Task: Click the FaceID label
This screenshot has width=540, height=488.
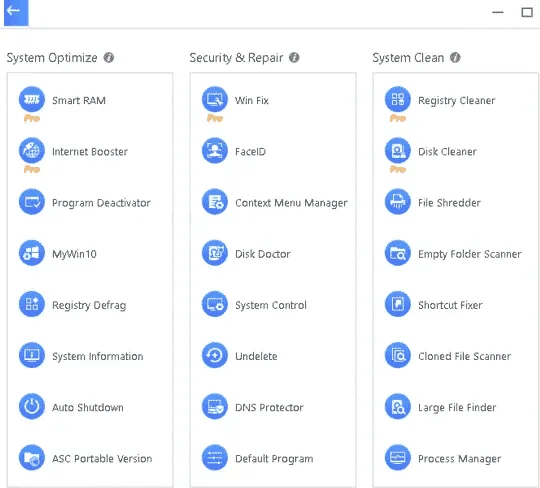Action: (250, 152)
